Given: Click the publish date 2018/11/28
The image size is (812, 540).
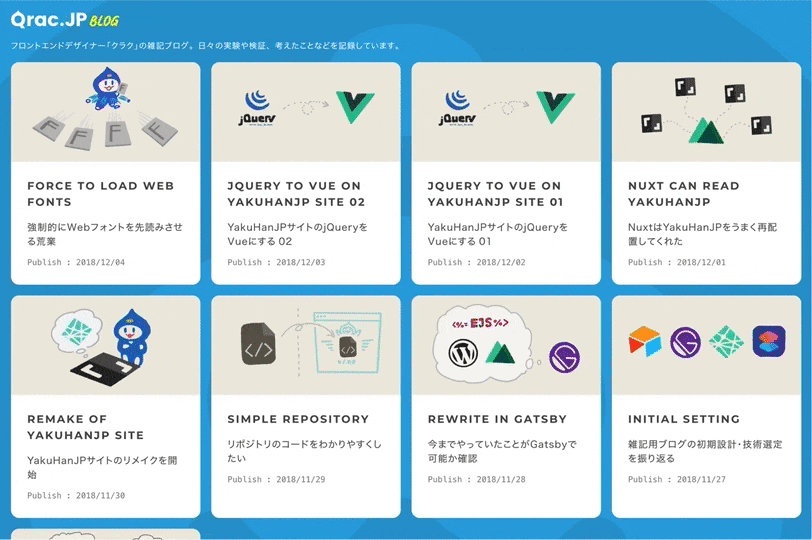Looking at the screenshot, I should [501, 479].
